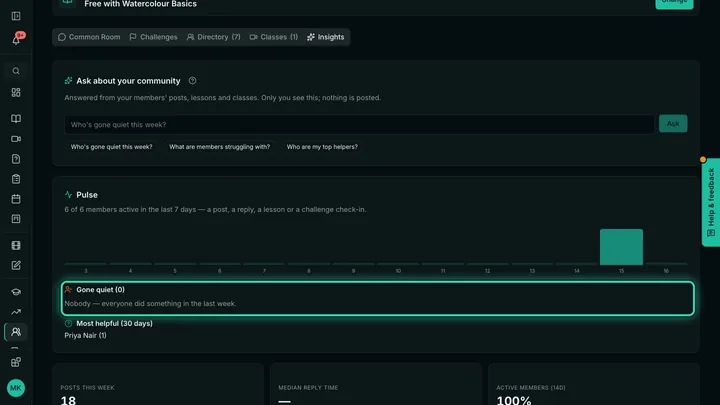Image resolution: width=720 pixels, height=405 pixels.
Task: Open the question-mark document icon
Action: 16,159
